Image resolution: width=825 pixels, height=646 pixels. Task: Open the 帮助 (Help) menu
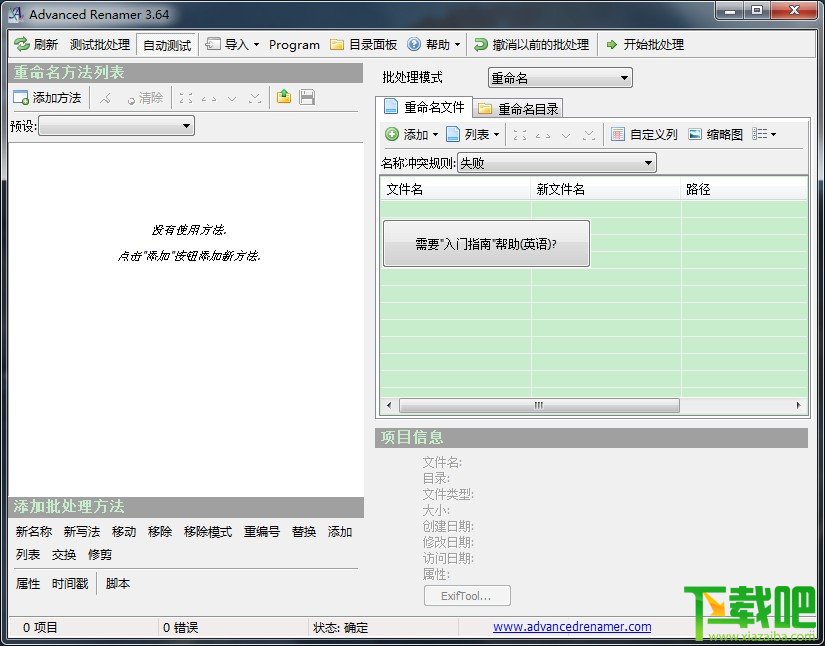point(432,44)
